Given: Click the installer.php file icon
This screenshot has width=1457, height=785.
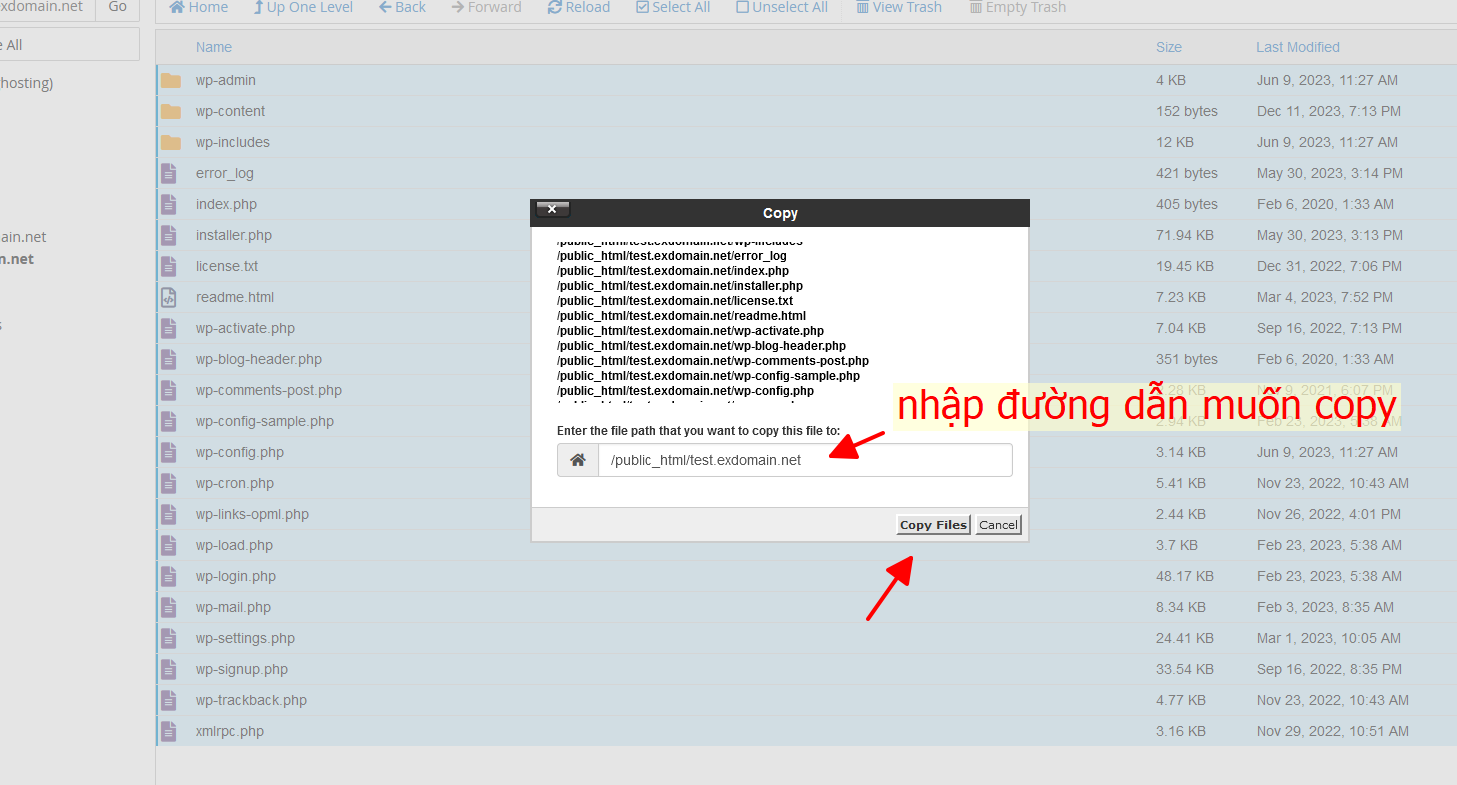Looking at the screenshot, I should coord(169,235).
